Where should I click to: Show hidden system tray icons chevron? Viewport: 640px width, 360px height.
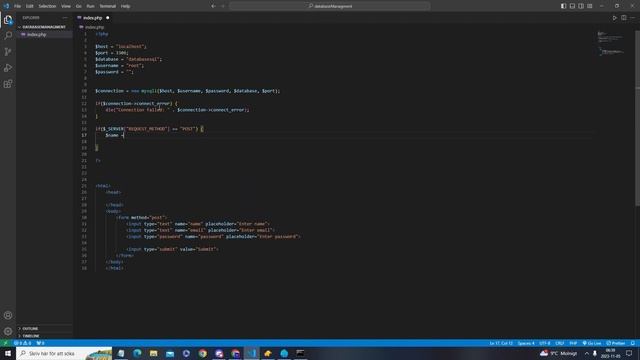point(587,353)
